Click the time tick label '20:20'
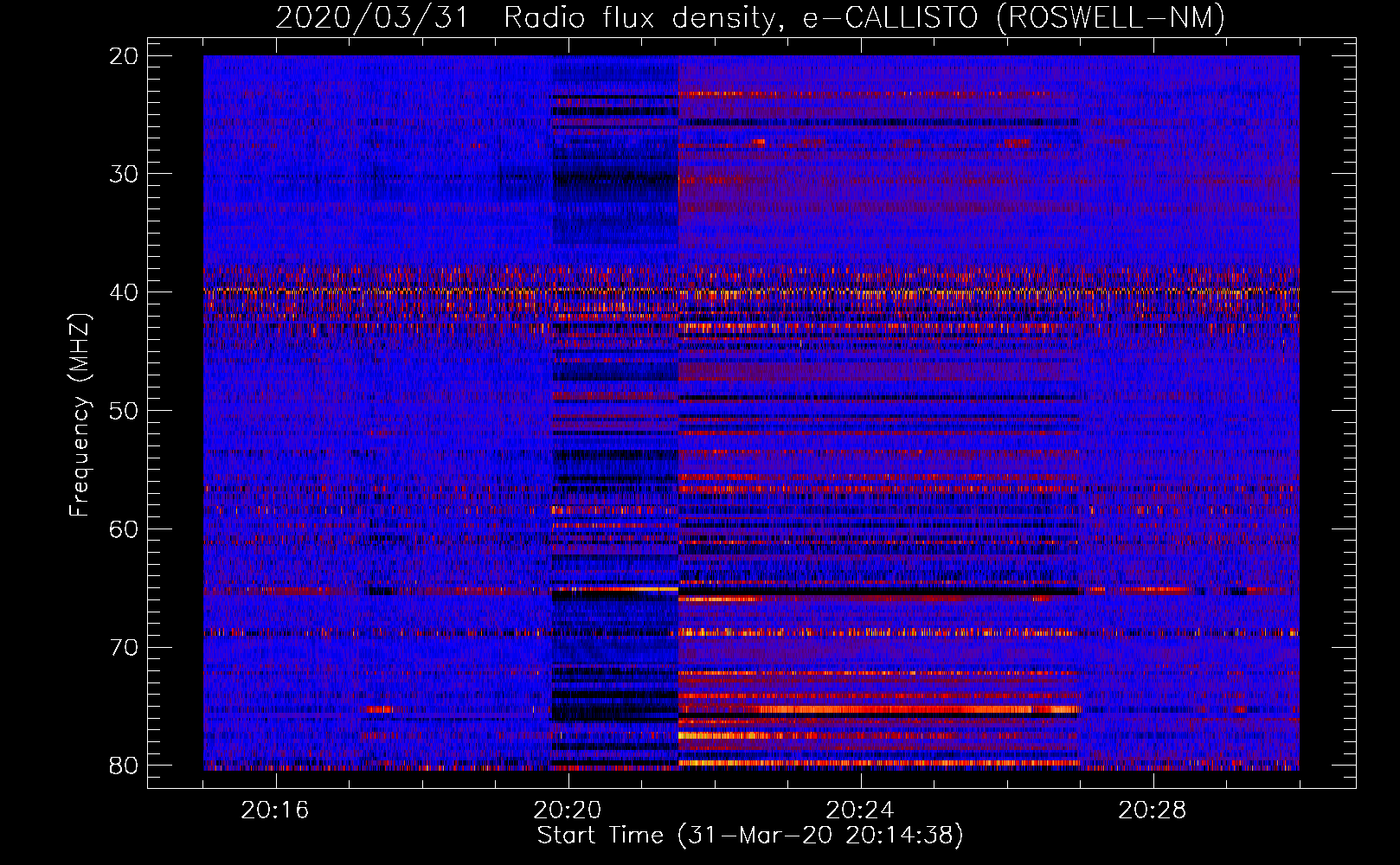The height and width of the screenshot is (865, 1400). tap(568, 811)
